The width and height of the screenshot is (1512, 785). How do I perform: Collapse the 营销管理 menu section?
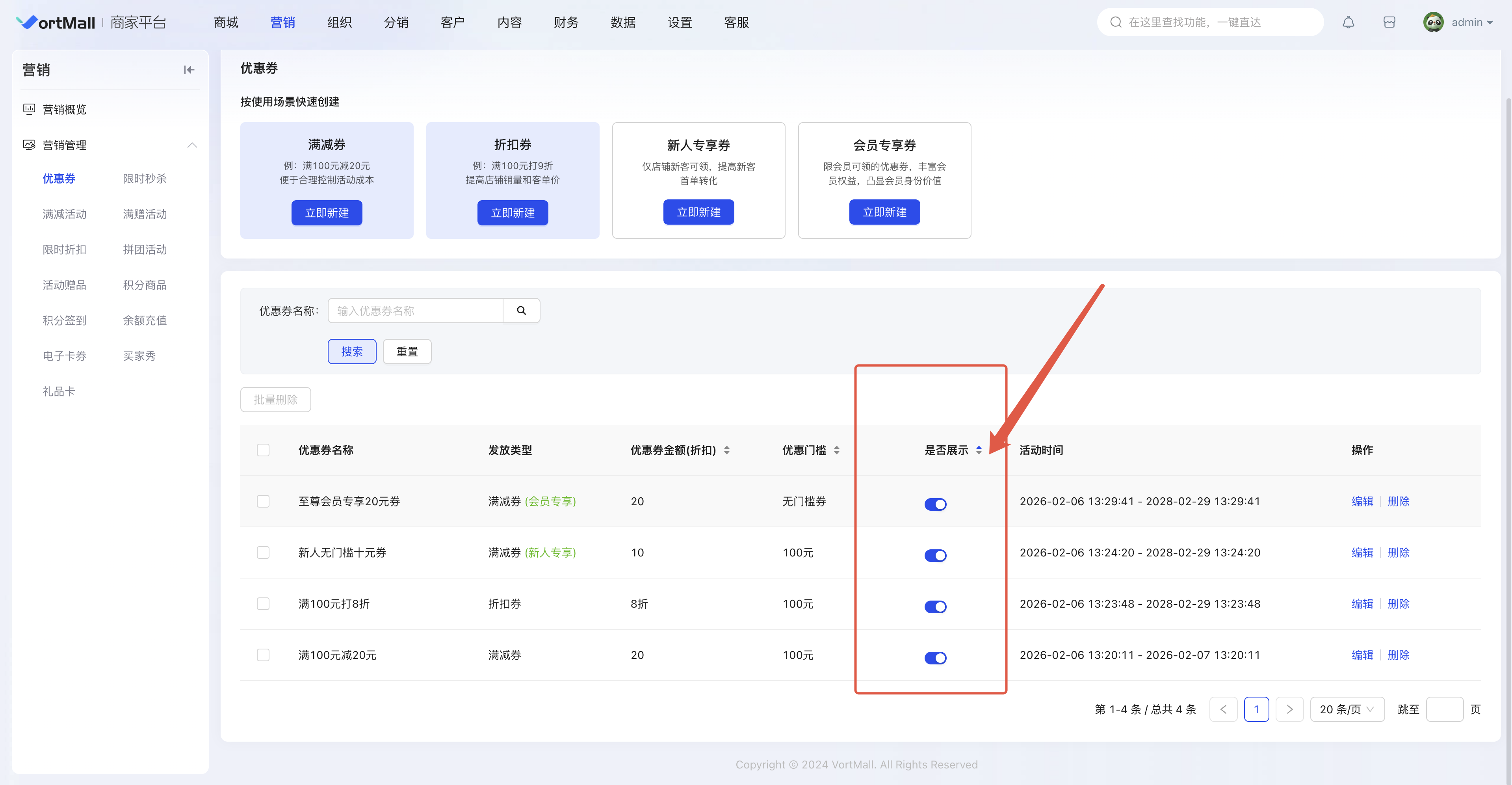(x=191, y=145)
